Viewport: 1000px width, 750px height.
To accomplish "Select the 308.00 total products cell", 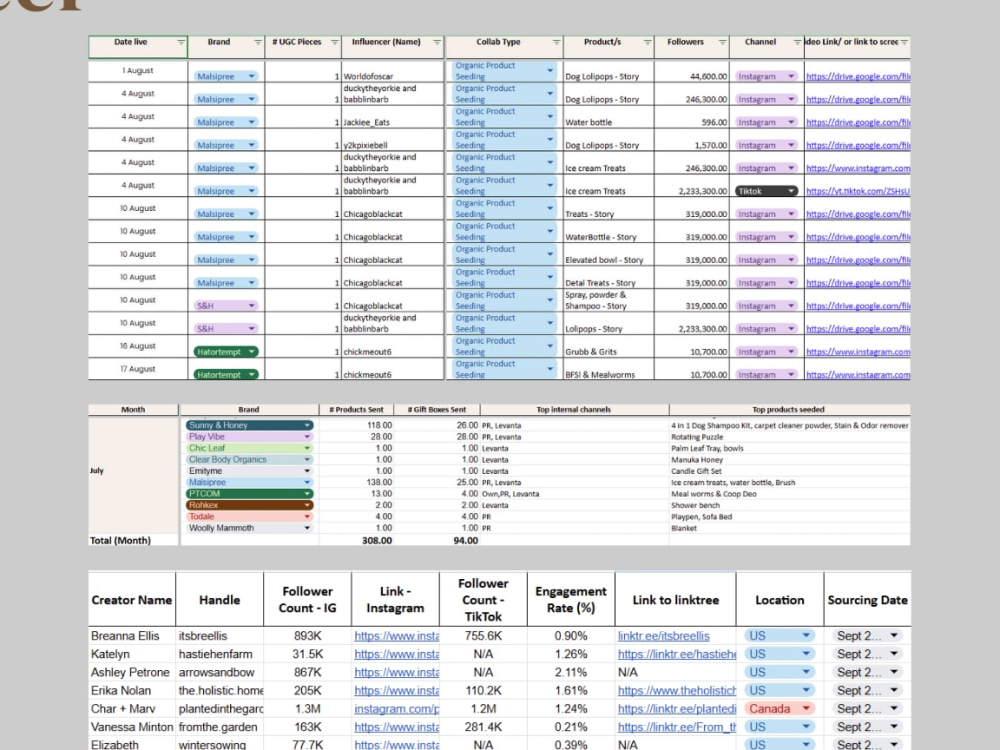I will [357, 540].
